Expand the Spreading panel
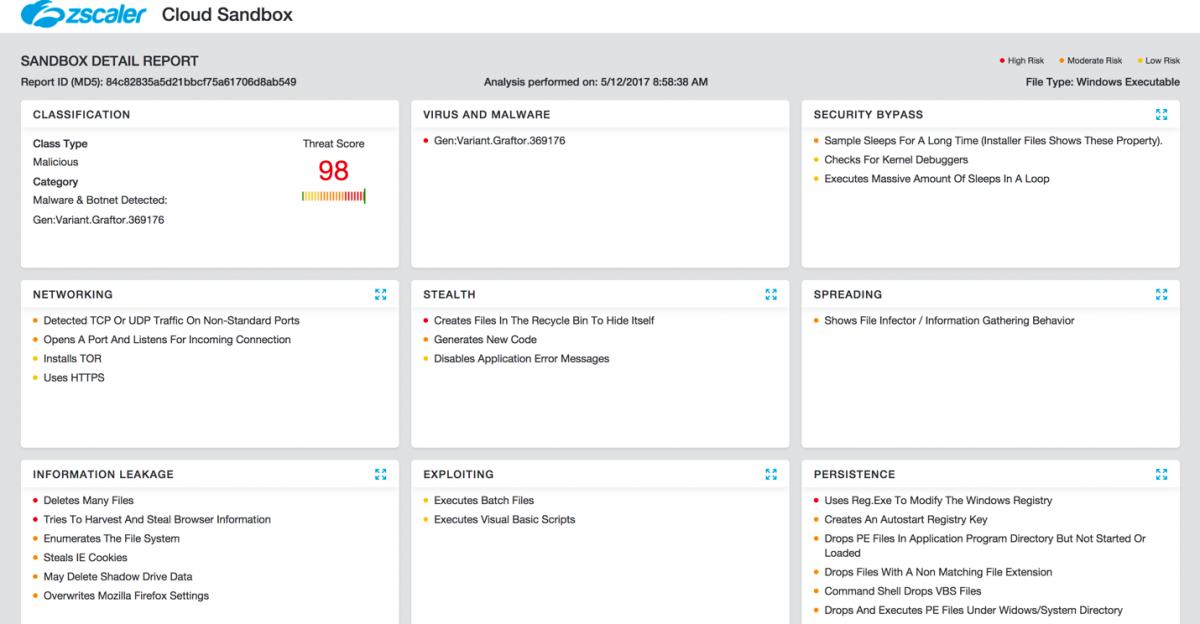Screen dimensions: 1200x624 click(1161, 295)
